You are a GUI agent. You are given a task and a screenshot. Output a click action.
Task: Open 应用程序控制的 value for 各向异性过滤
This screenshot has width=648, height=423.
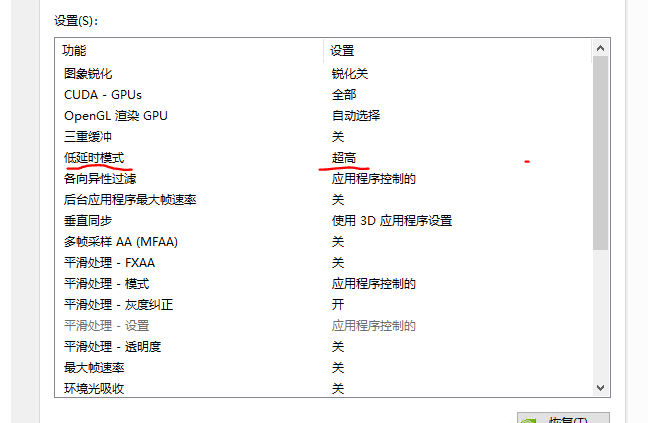[x=374, y=179]
